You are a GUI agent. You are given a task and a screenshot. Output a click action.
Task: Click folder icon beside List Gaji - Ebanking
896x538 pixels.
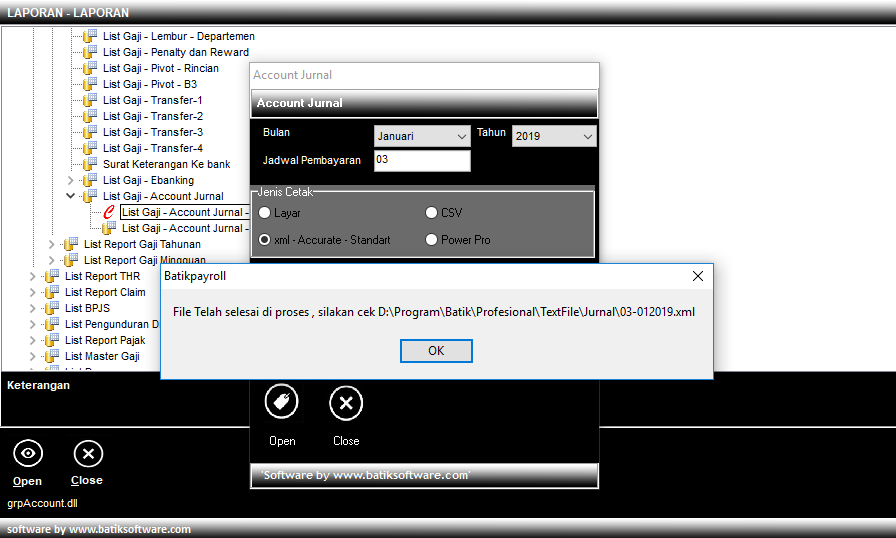point(91,180)
